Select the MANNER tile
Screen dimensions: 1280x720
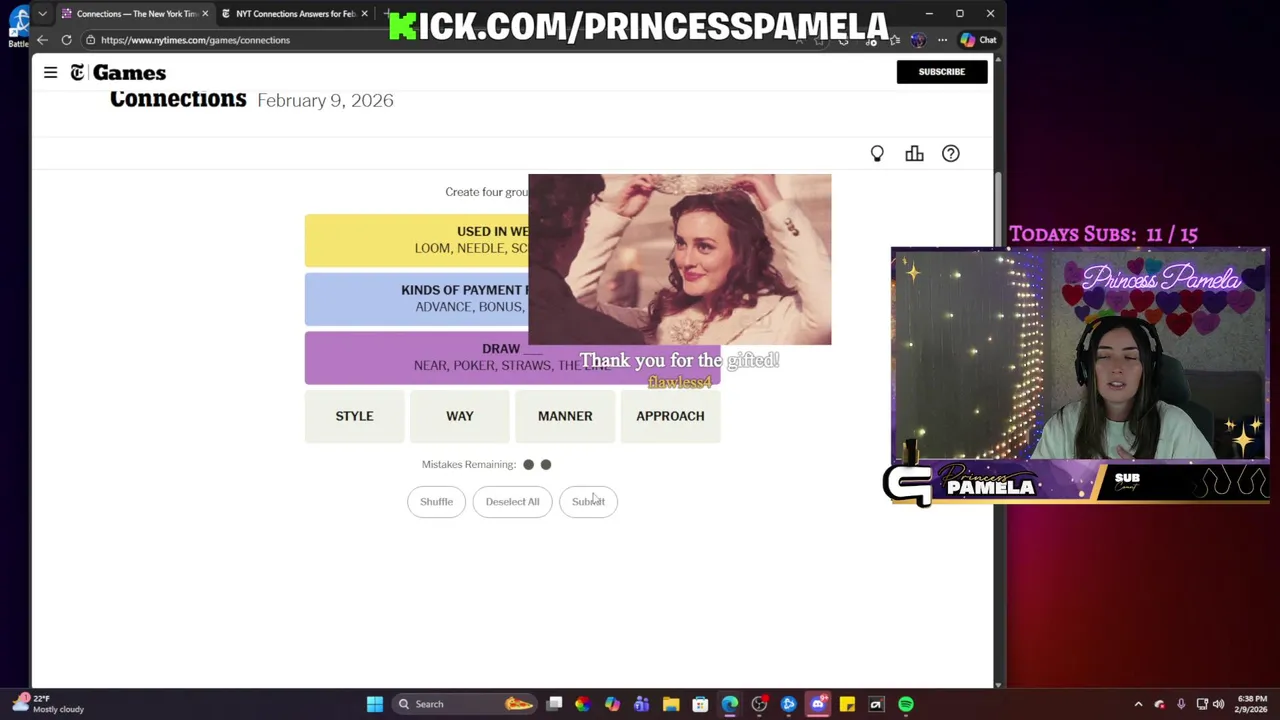[565, 416]
